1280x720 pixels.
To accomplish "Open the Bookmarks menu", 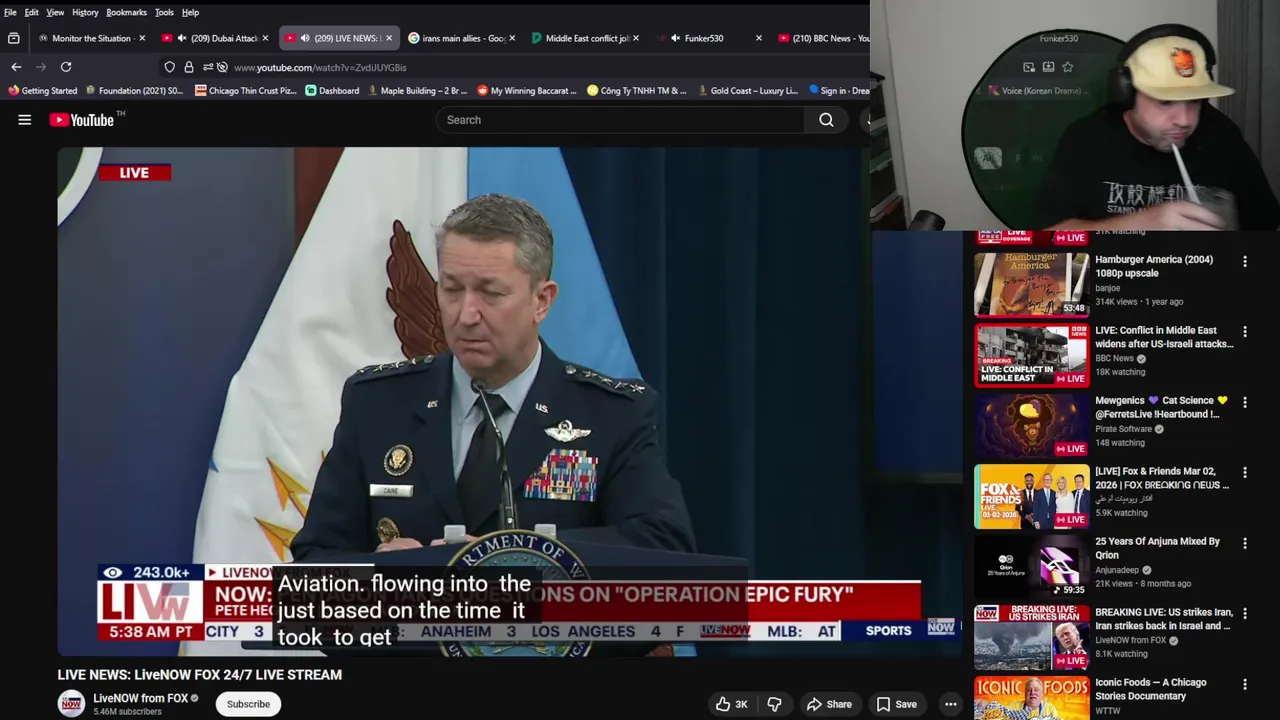I will (126, 12).
